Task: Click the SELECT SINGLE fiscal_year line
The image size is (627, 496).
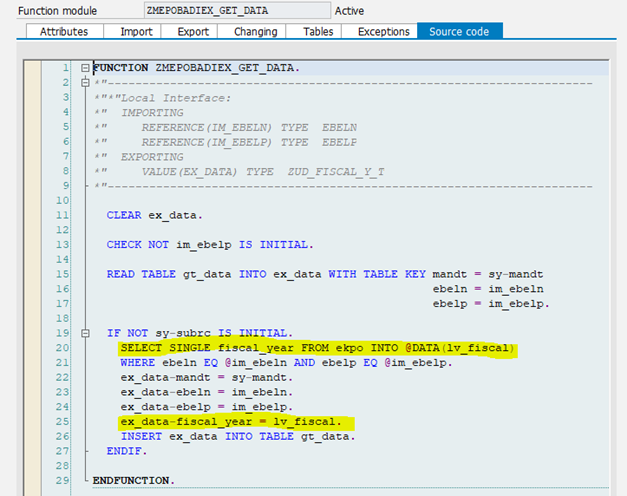Action: coord(317,348)
